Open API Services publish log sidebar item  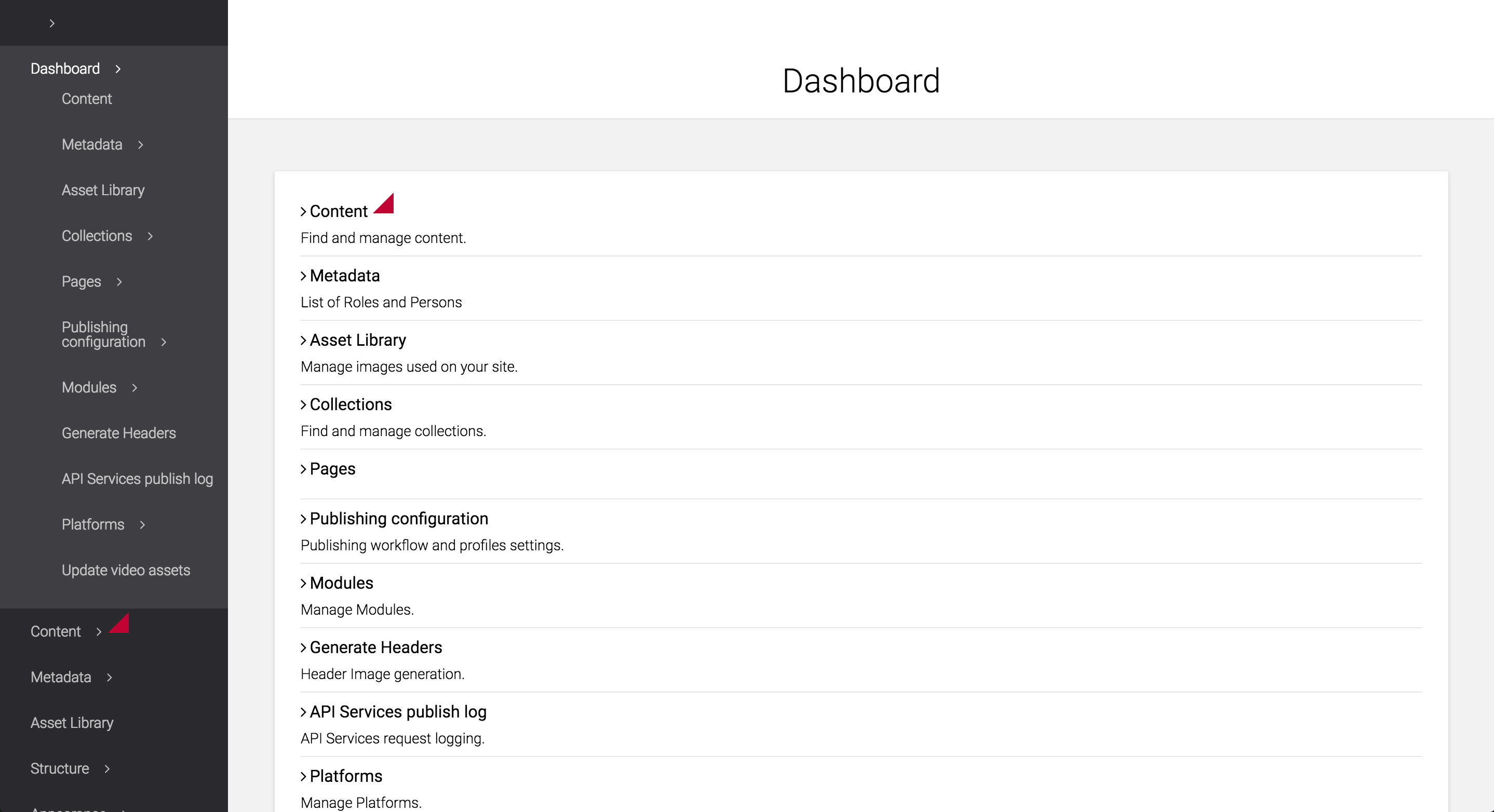pos(138,479)
